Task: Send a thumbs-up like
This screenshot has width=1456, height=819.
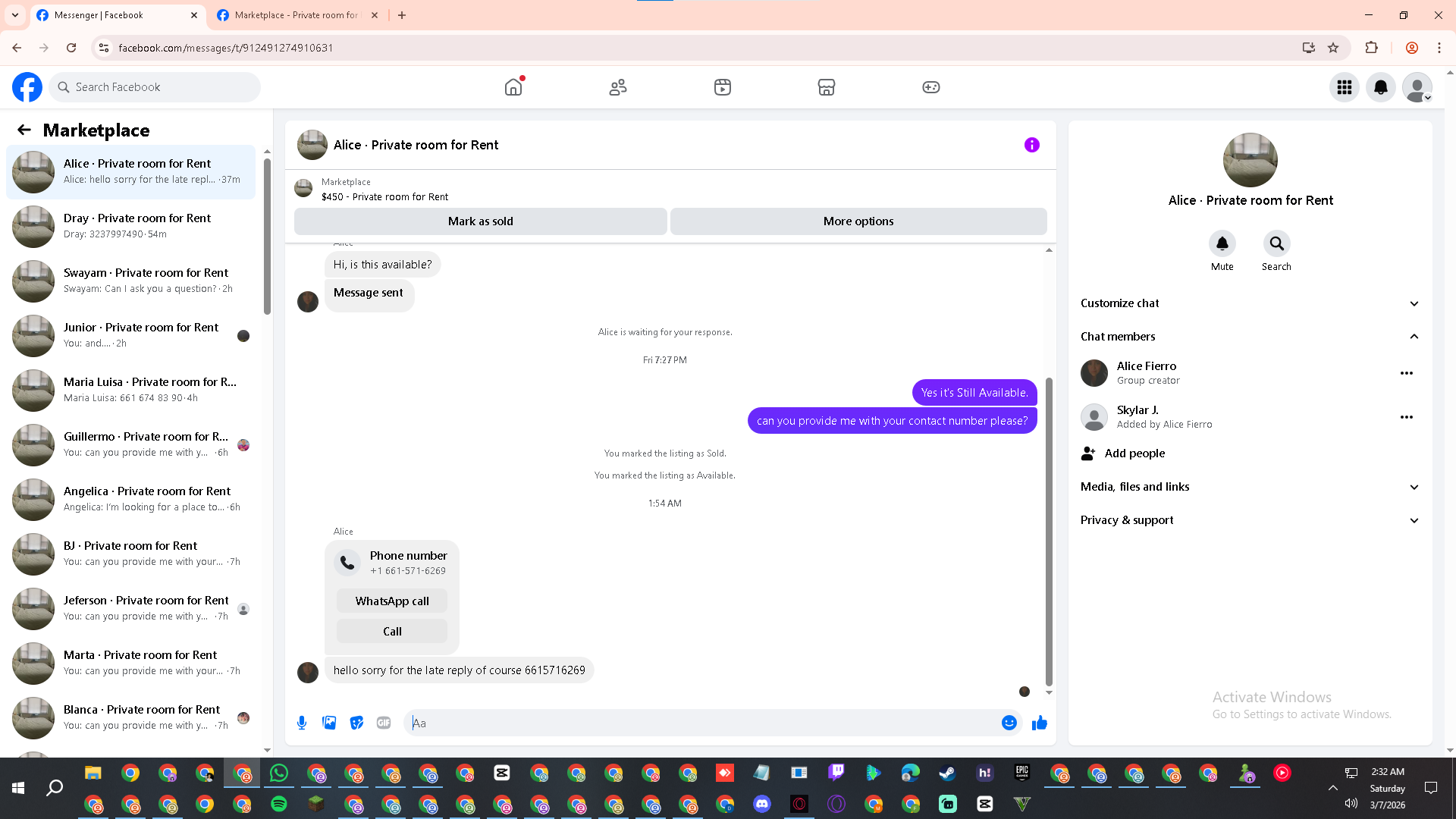Action: point(1039,723)
